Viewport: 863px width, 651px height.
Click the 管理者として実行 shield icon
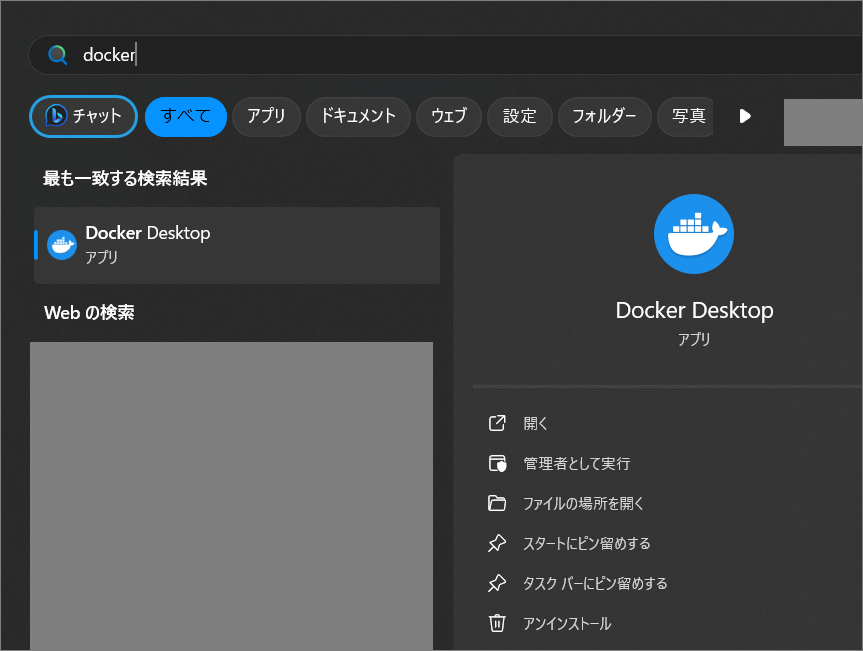(x=497, y=463)
